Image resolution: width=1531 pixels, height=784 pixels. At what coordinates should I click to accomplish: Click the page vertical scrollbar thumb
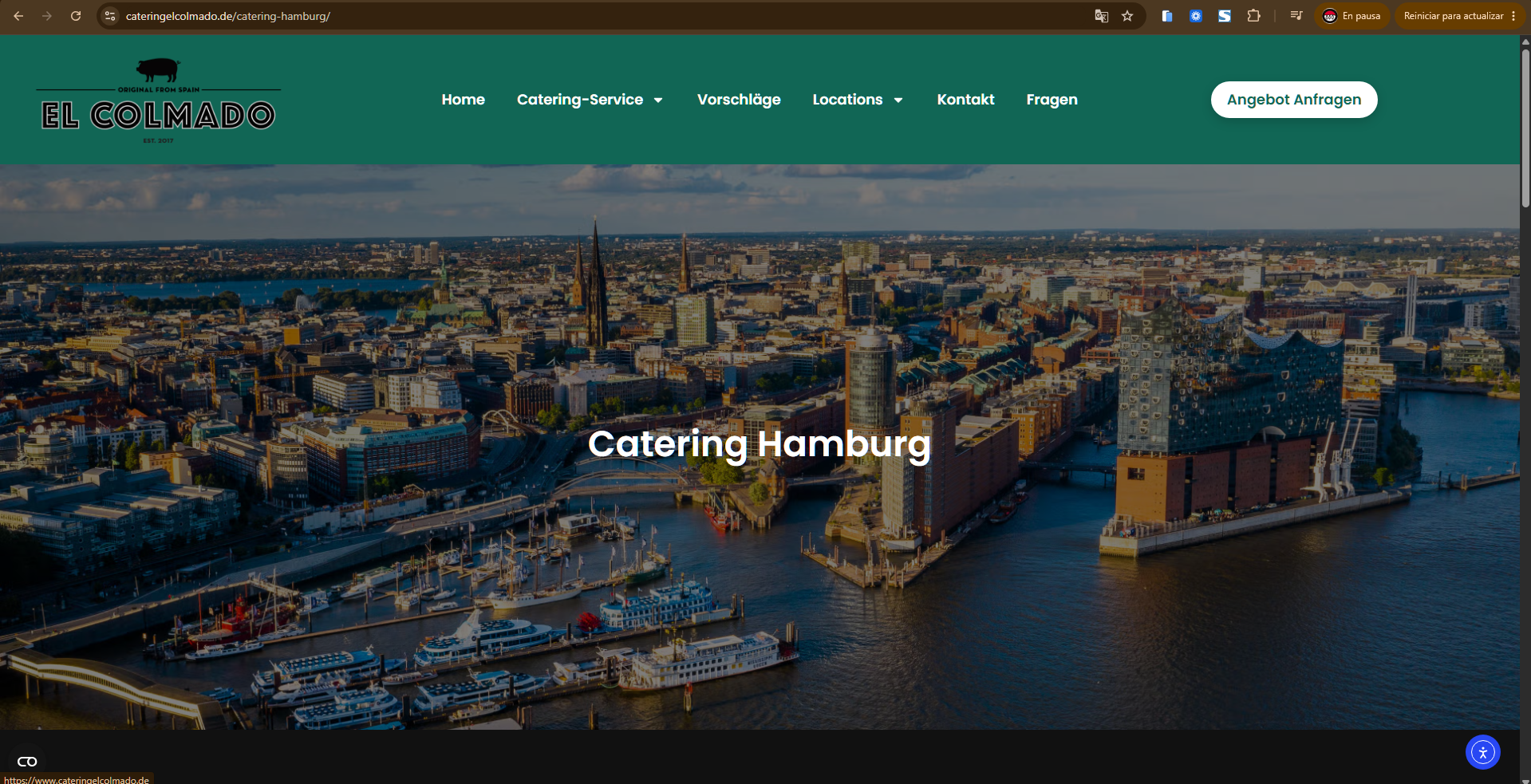[x=1525, y=128]
